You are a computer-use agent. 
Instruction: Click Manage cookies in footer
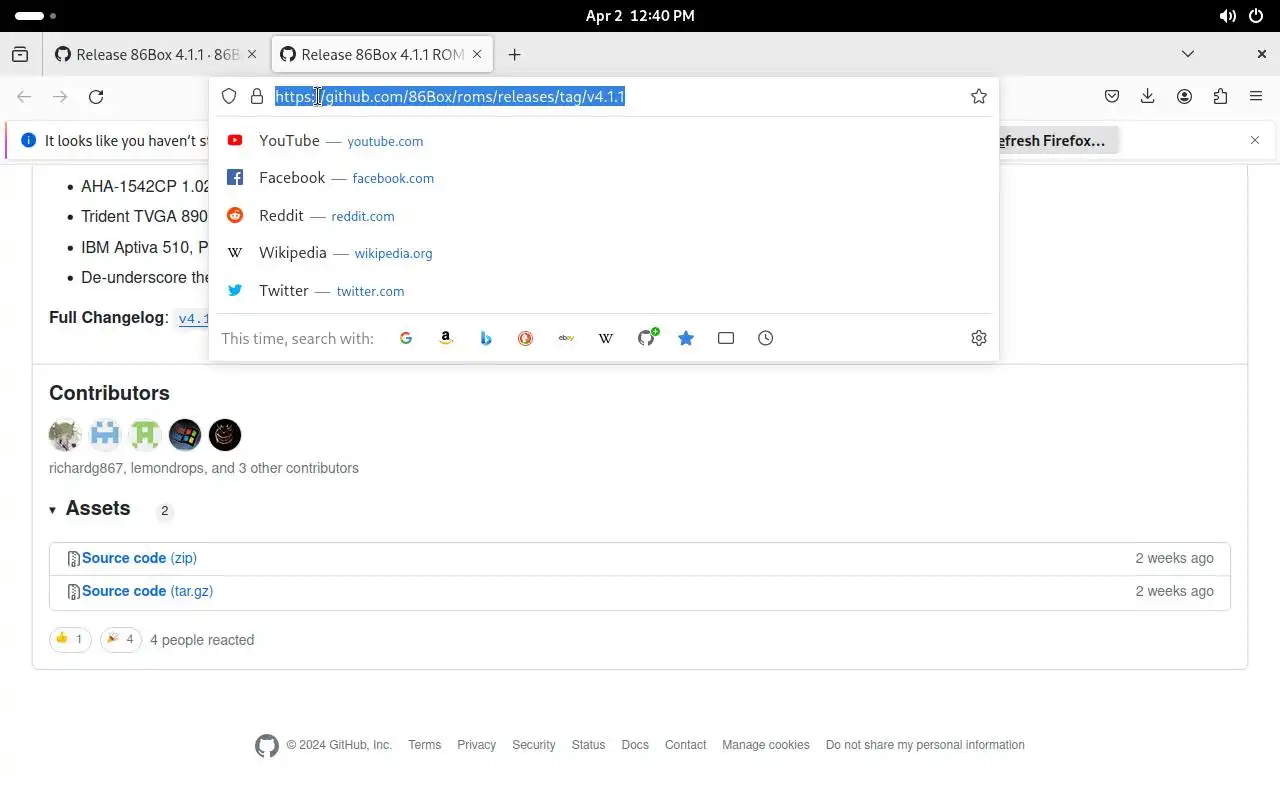[766, 745]
